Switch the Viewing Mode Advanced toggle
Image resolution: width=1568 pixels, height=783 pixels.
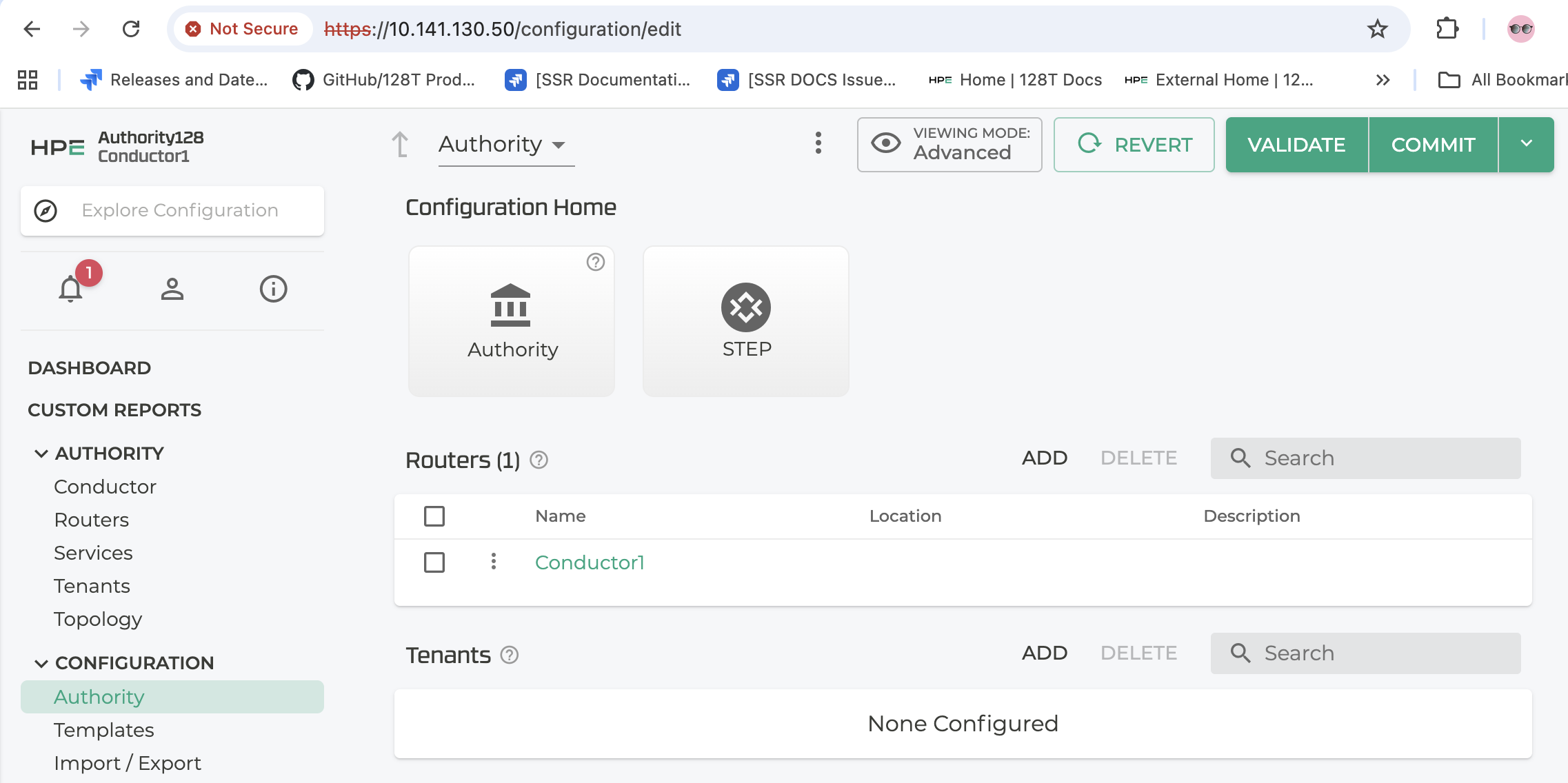coord(949,144)
